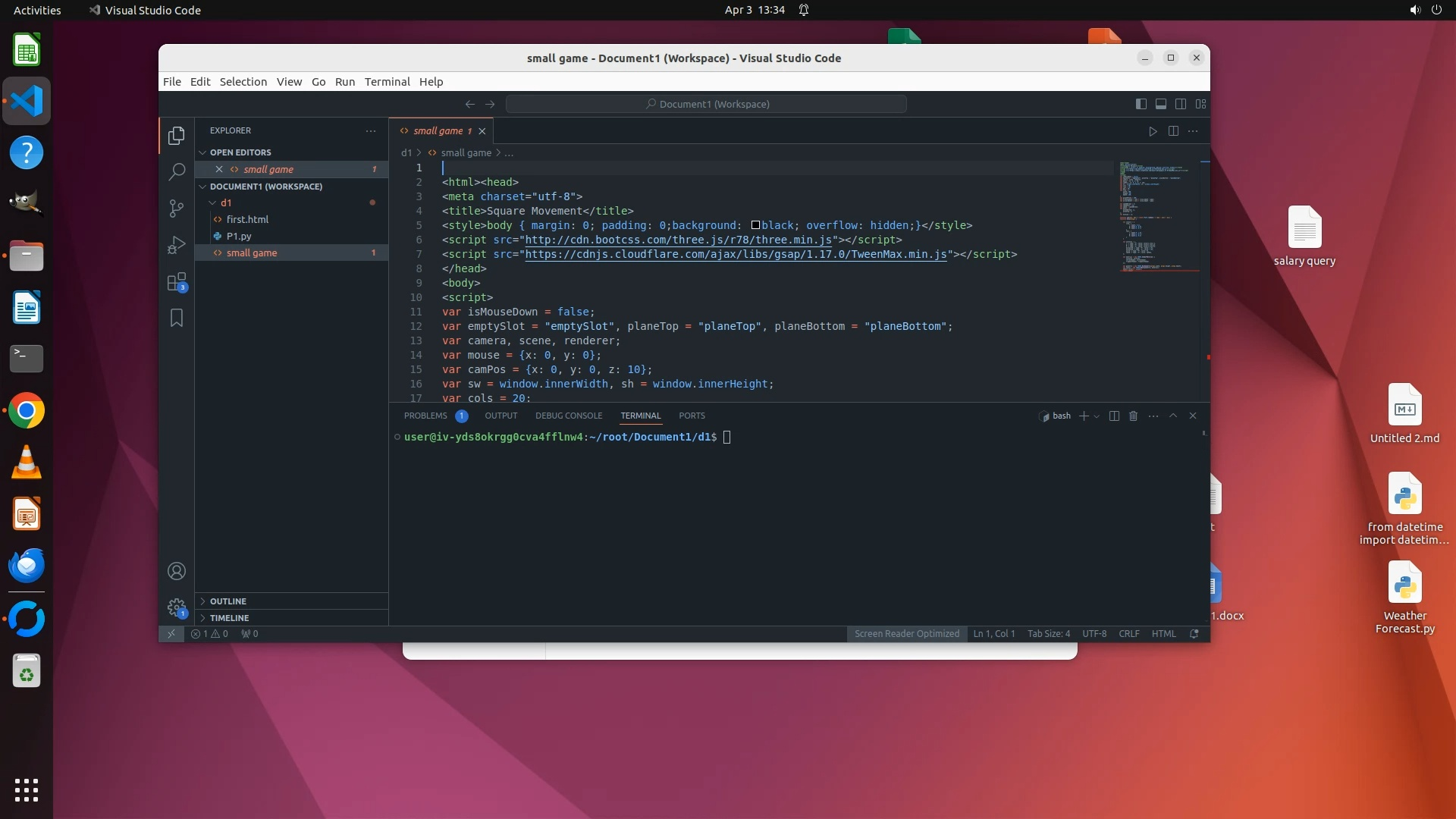Open the Source Control view
This screenshot has height=819, width=1456.
[177, 208]
